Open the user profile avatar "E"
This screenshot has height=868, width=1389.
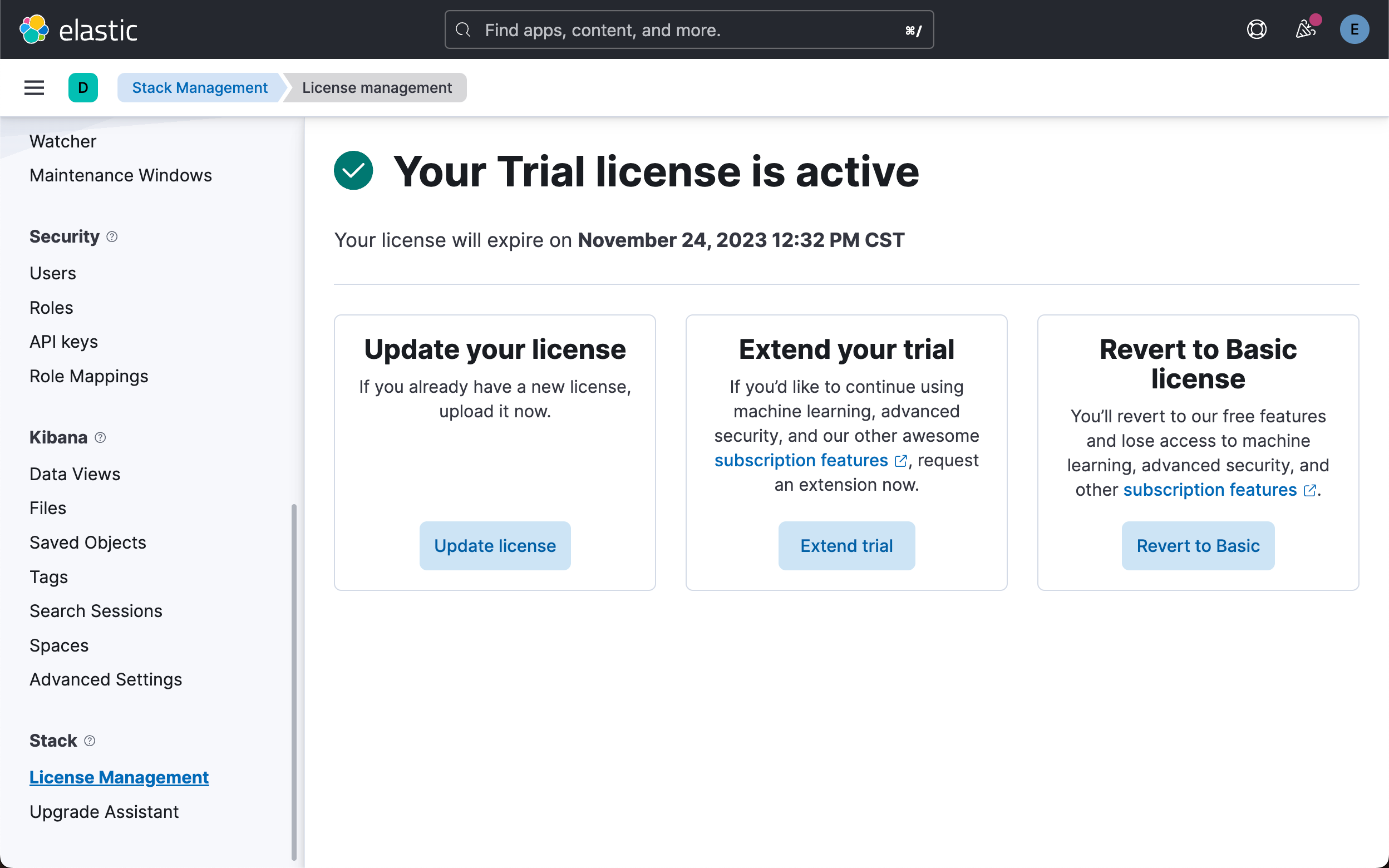(1354, 29)
